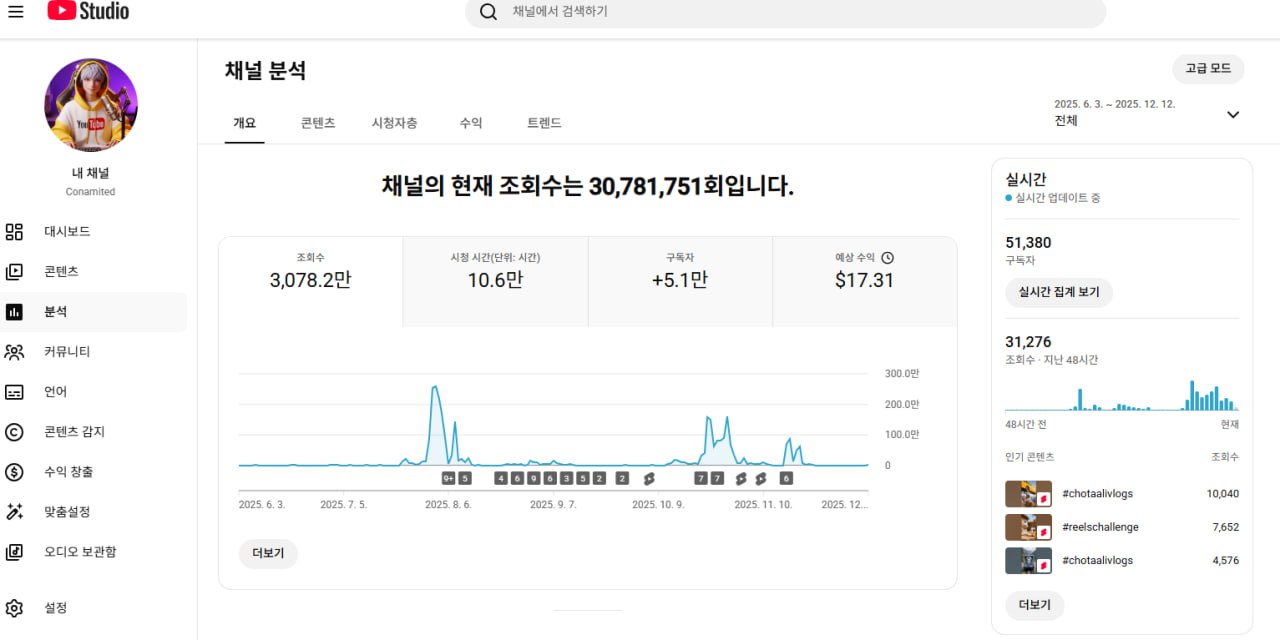Switch to the 트렌드 tab

(x=544, y=123)
